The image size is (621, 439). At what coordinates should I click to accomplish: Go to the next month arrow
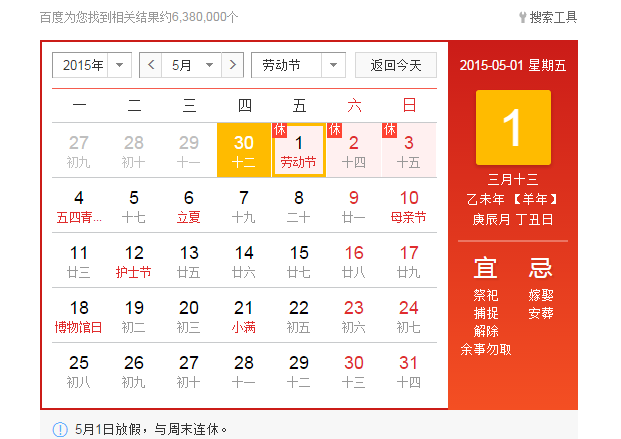click(232, 65)
